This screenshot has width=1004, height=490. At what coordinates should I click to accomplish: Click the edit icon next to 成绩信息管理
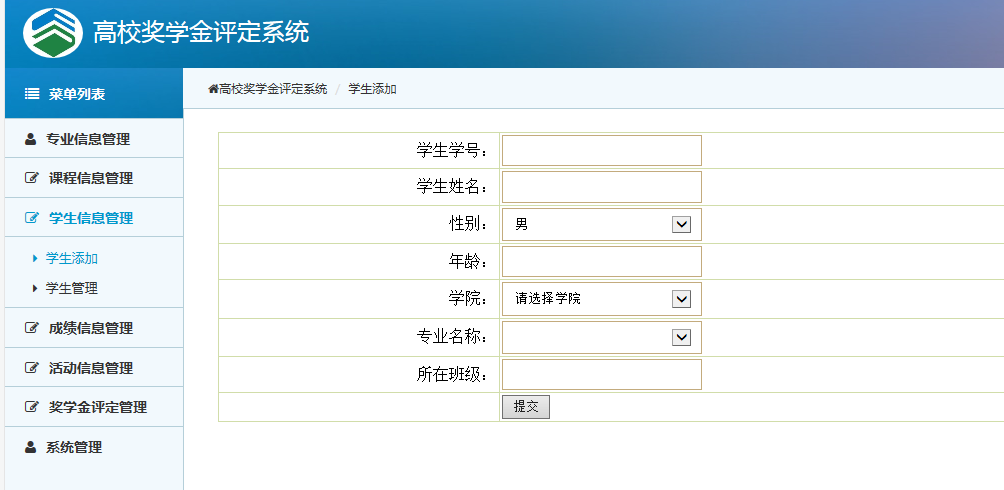point(31,328)
